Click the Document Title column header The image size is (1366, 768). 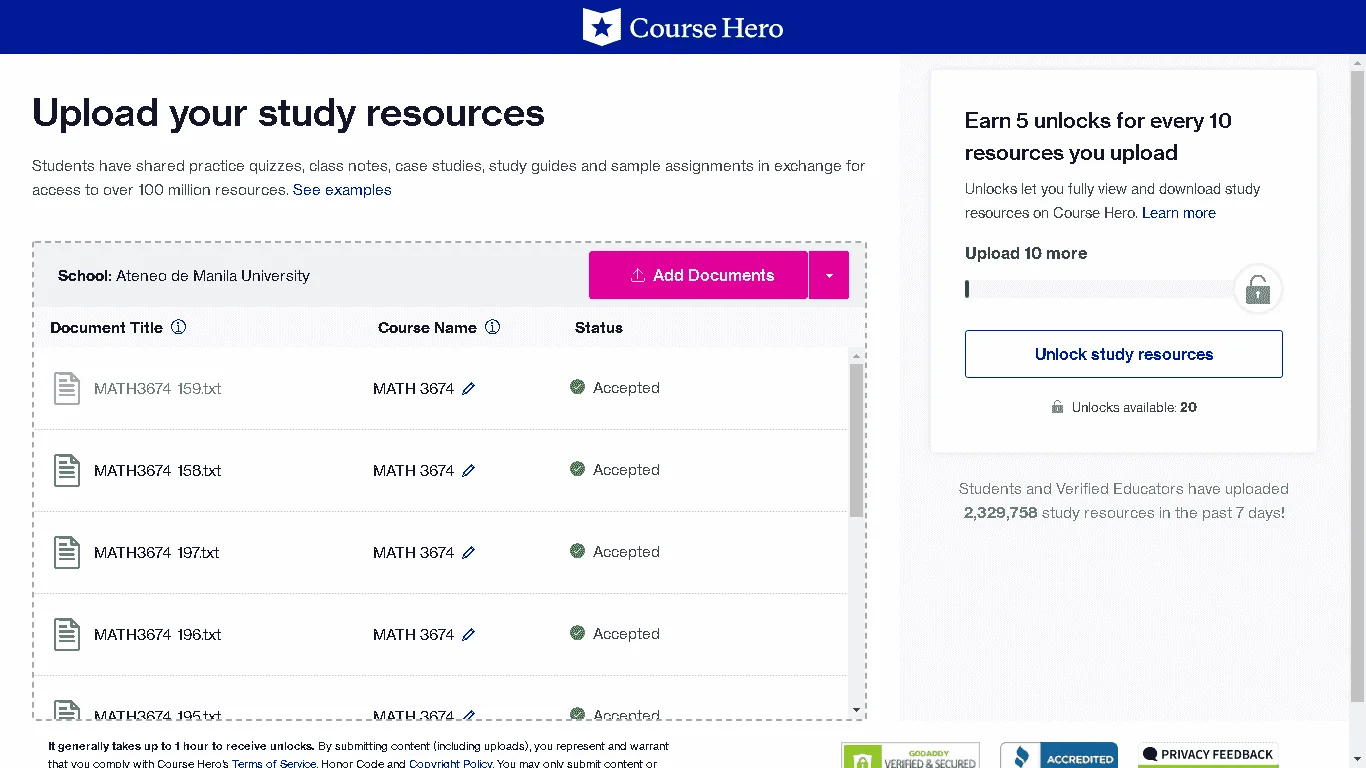[106, 328]
